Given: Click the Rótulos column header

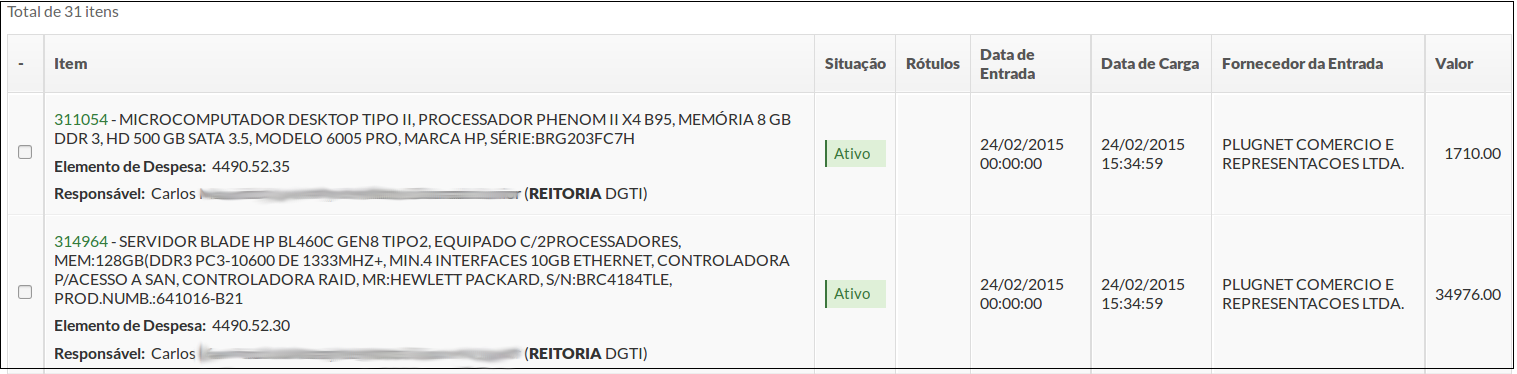Looking at the screenshot, I should [932, 64].
